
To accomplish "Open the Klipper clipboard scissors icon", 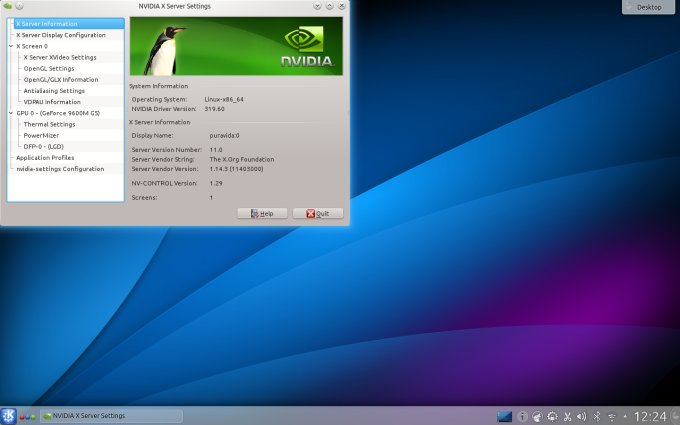I will point(567,416).
